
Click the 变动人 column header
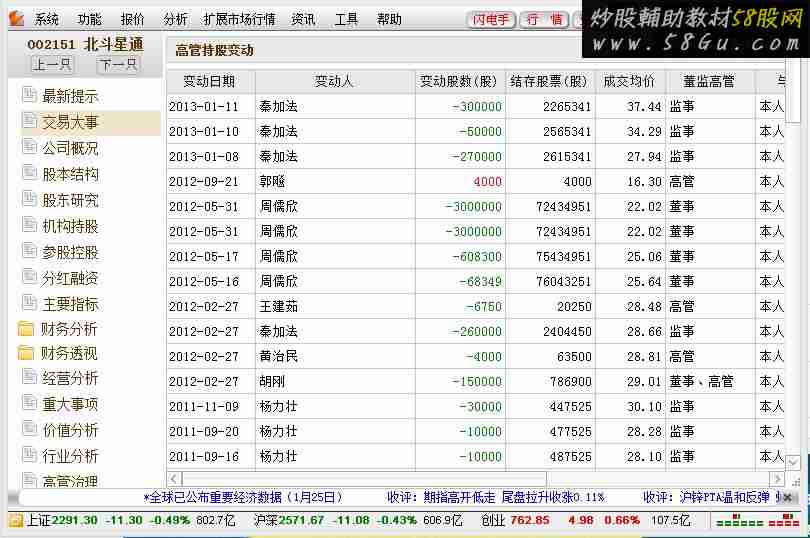[335, 82]
